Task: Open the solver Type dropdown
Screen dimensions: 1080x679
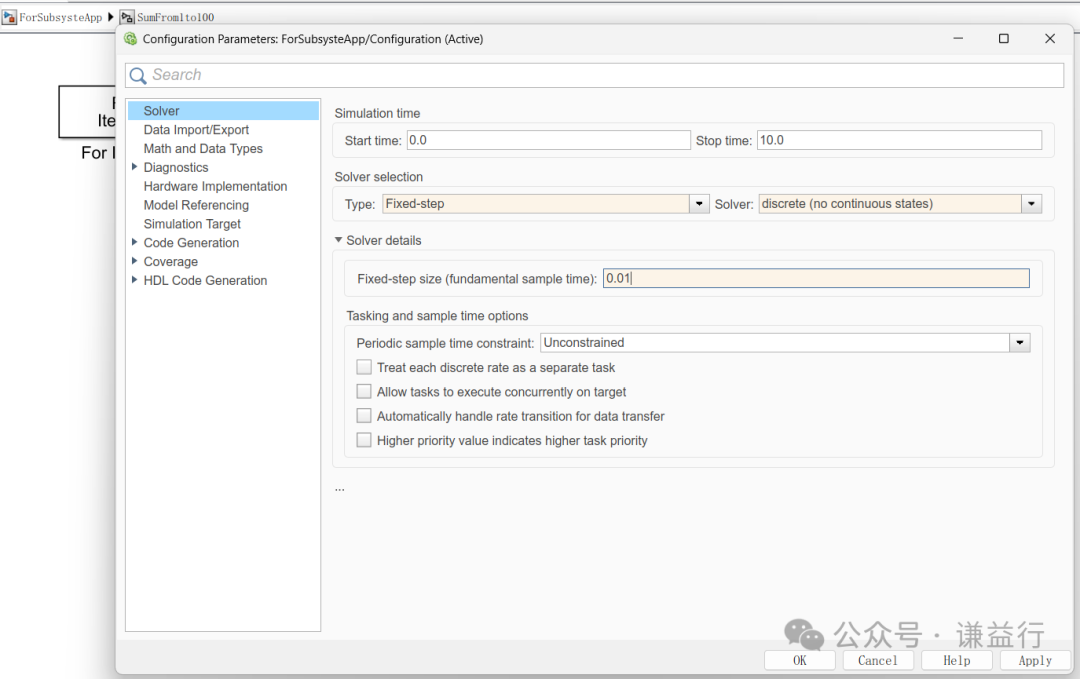Action: (698, 203)
